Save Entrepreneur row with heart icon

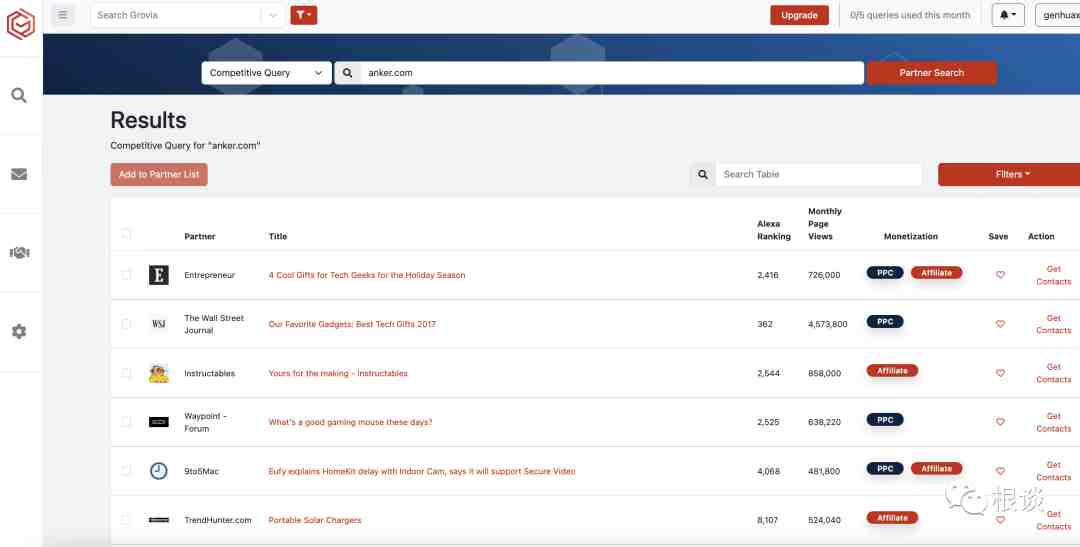coord(1000,275)
